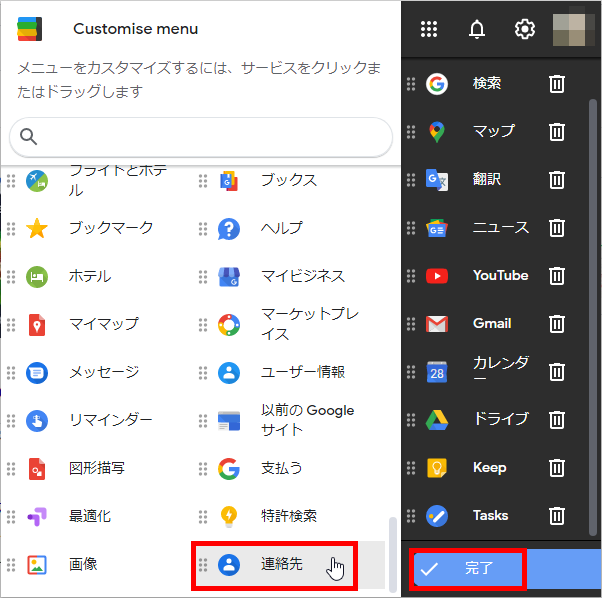This screenshot has height=598, width=602.
Task: Remove 検索 using its trash icon
Action: coord(557,84)
